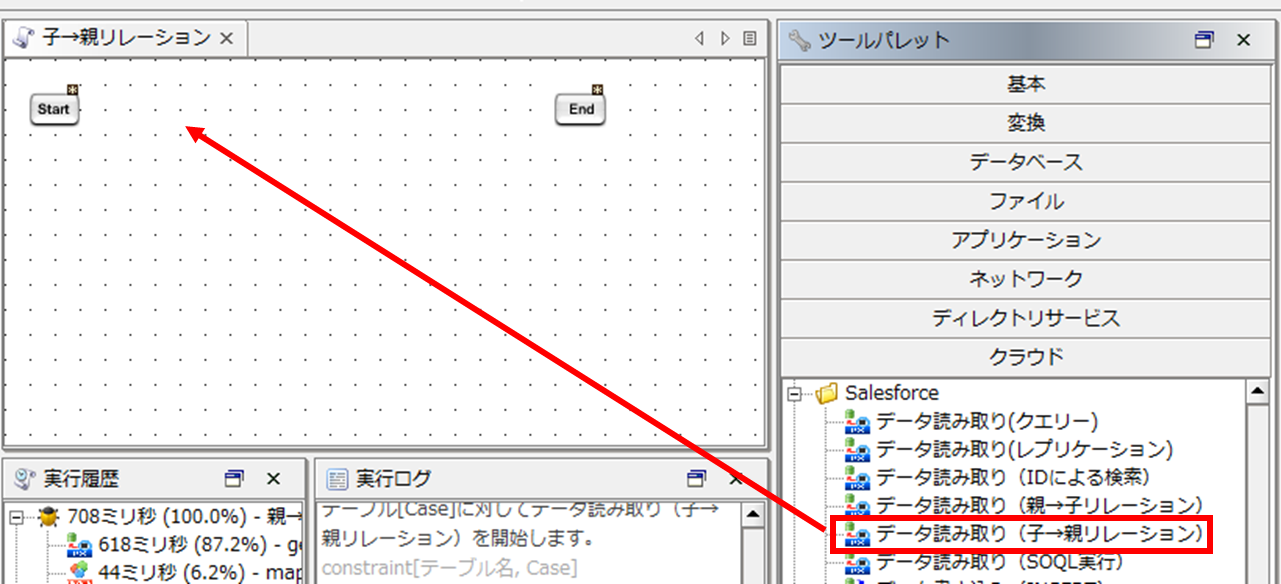Click the End node on canvas
Image resolution: width=1281 pixels, height=584 pixels.
[x=581, y=109]
